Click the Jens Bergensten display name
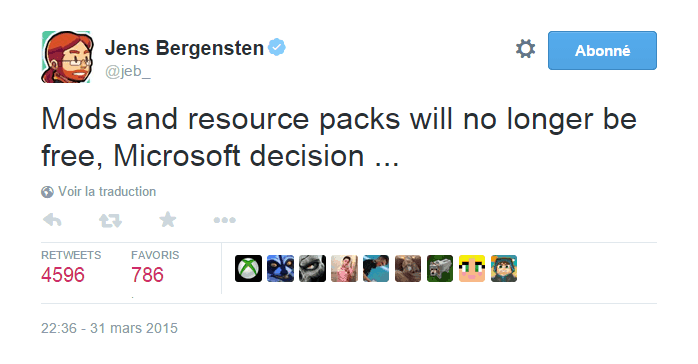The height and width of the screenshot is (364, 698). (184, 48)
